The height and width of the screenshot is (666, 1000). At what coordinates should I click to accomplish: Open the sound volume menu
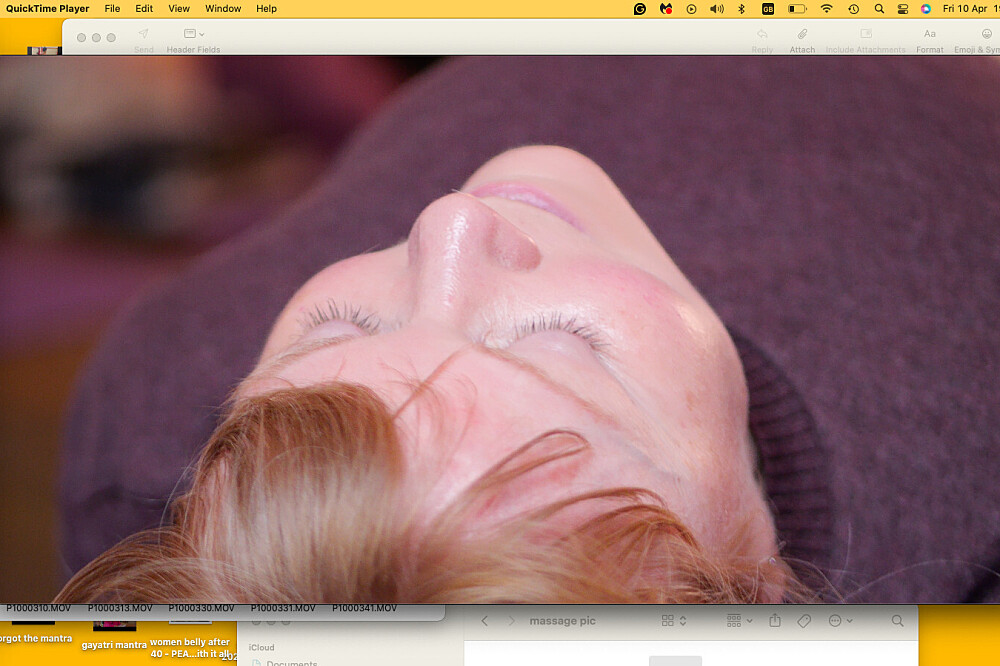pos(717,9)
